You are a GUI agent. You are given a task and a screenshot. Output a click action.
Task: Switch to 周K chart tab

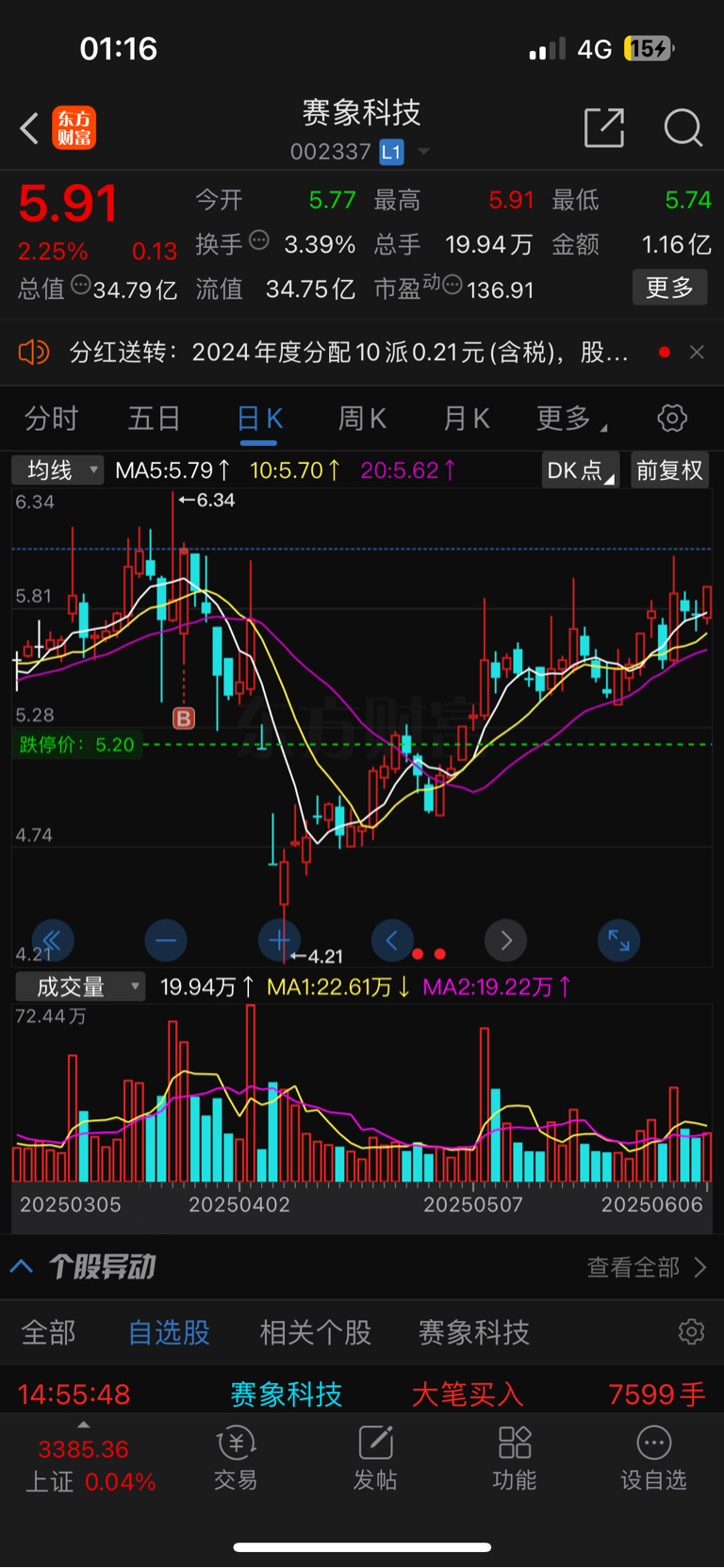point(362,418)
